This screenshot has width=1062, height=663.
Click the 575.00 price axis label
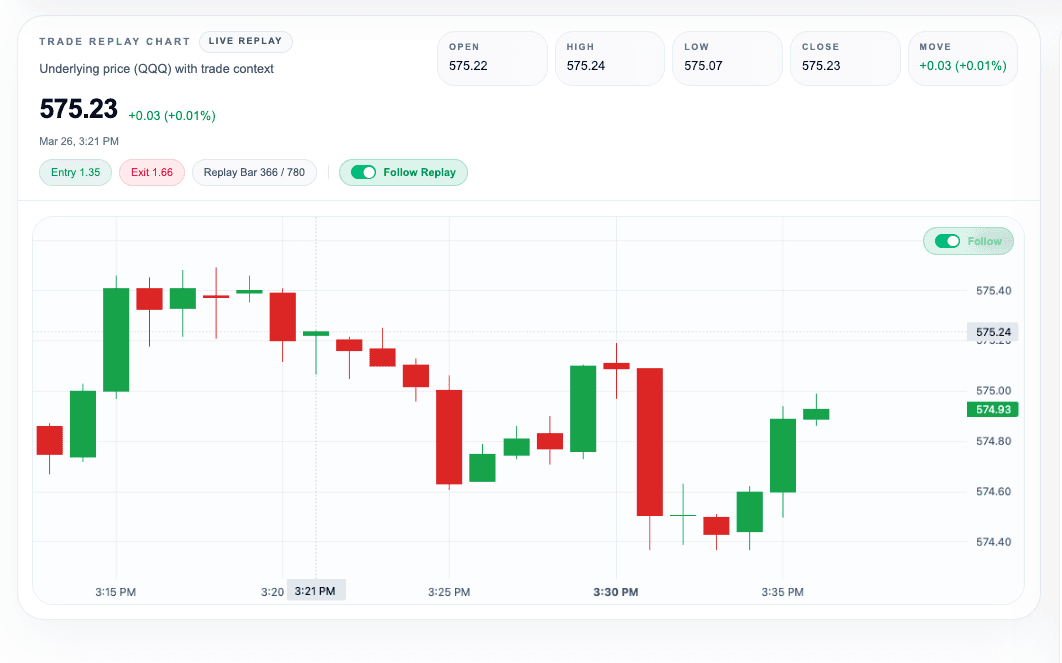click(x=993, y=391)
